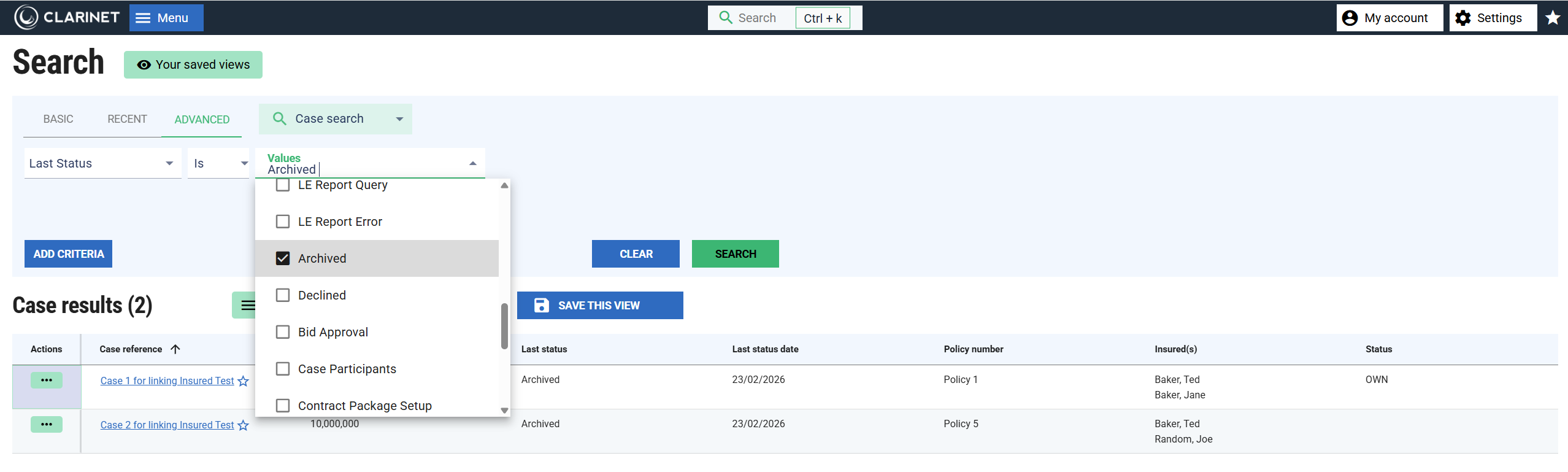The width and height of the screenshot is (1568, 472).
Task: Click the favorites star in top bar
Action: [1553, 18]
